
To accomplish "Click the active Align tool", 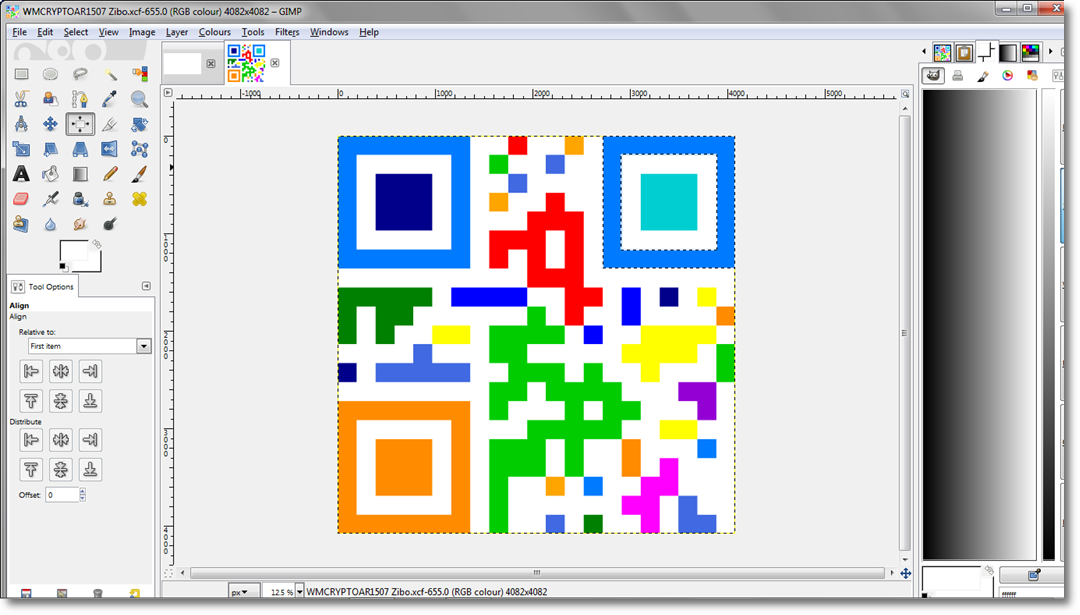I will pyautogui.click(x=80, y=124).
